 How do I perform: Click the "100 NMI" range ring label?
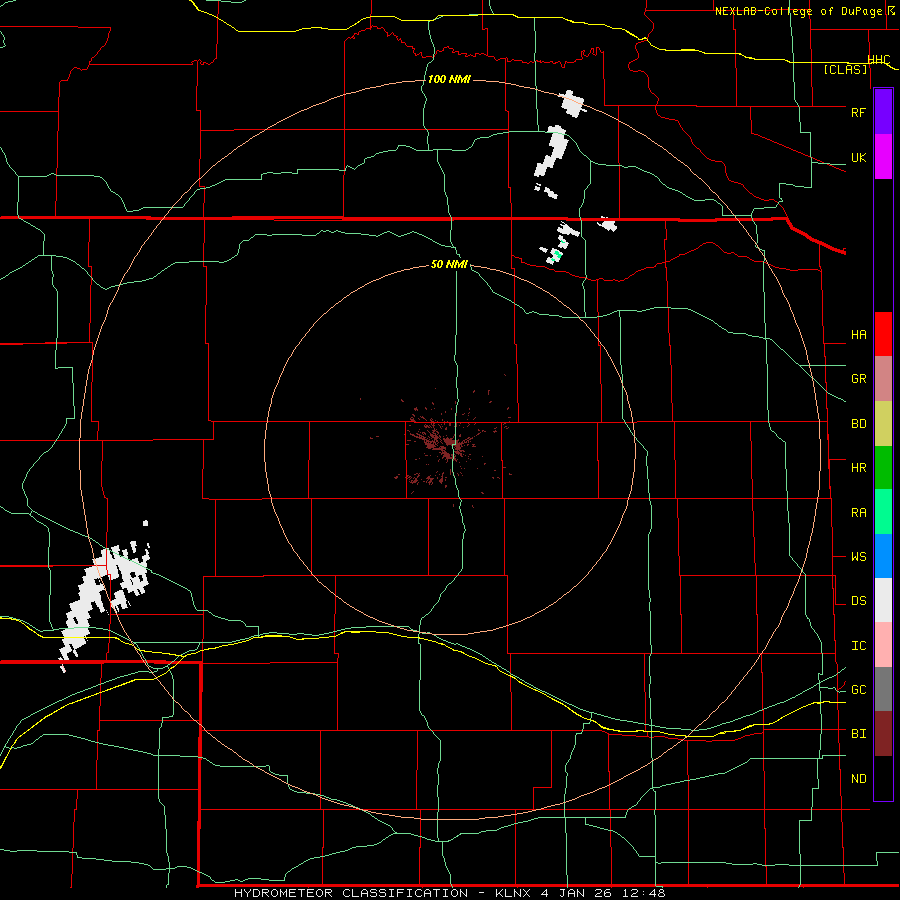[449, 79]
